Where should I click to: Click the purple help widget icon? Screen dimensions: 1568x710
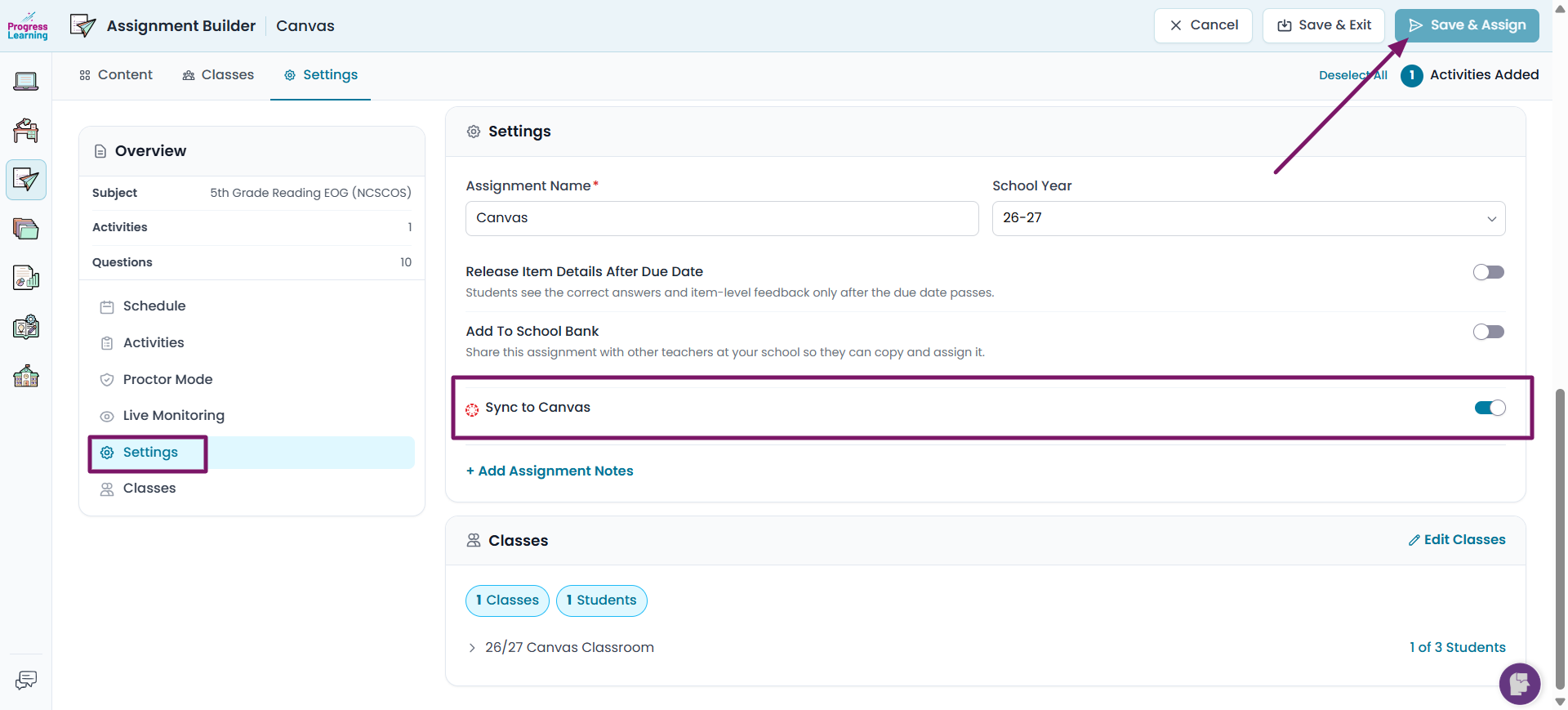click(x=1520, y=683)
